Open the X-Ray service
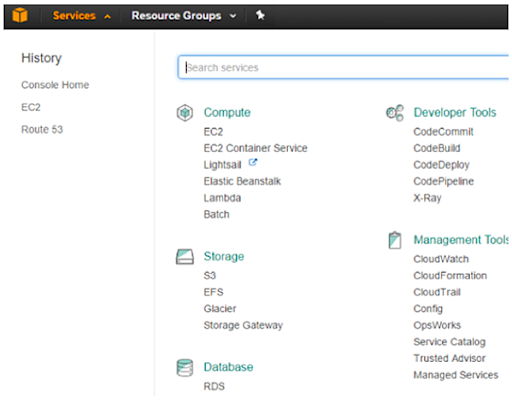 [x=428, y=198]
